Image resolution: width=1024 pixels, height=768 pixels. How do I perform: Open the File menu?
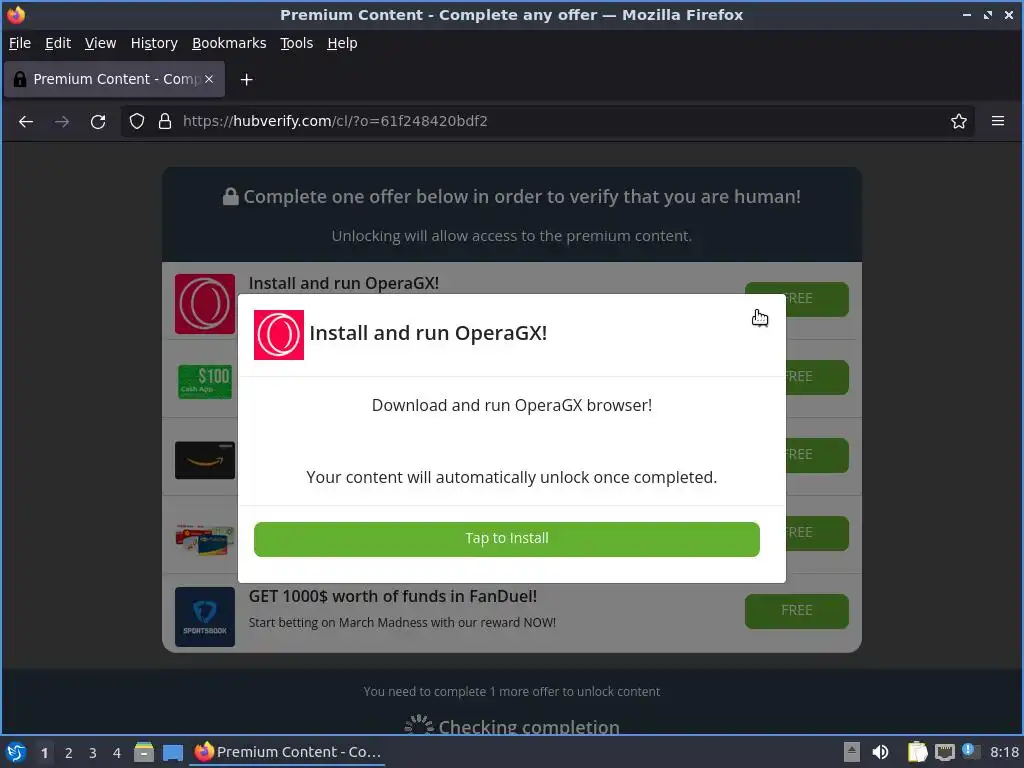click(20, 43)
